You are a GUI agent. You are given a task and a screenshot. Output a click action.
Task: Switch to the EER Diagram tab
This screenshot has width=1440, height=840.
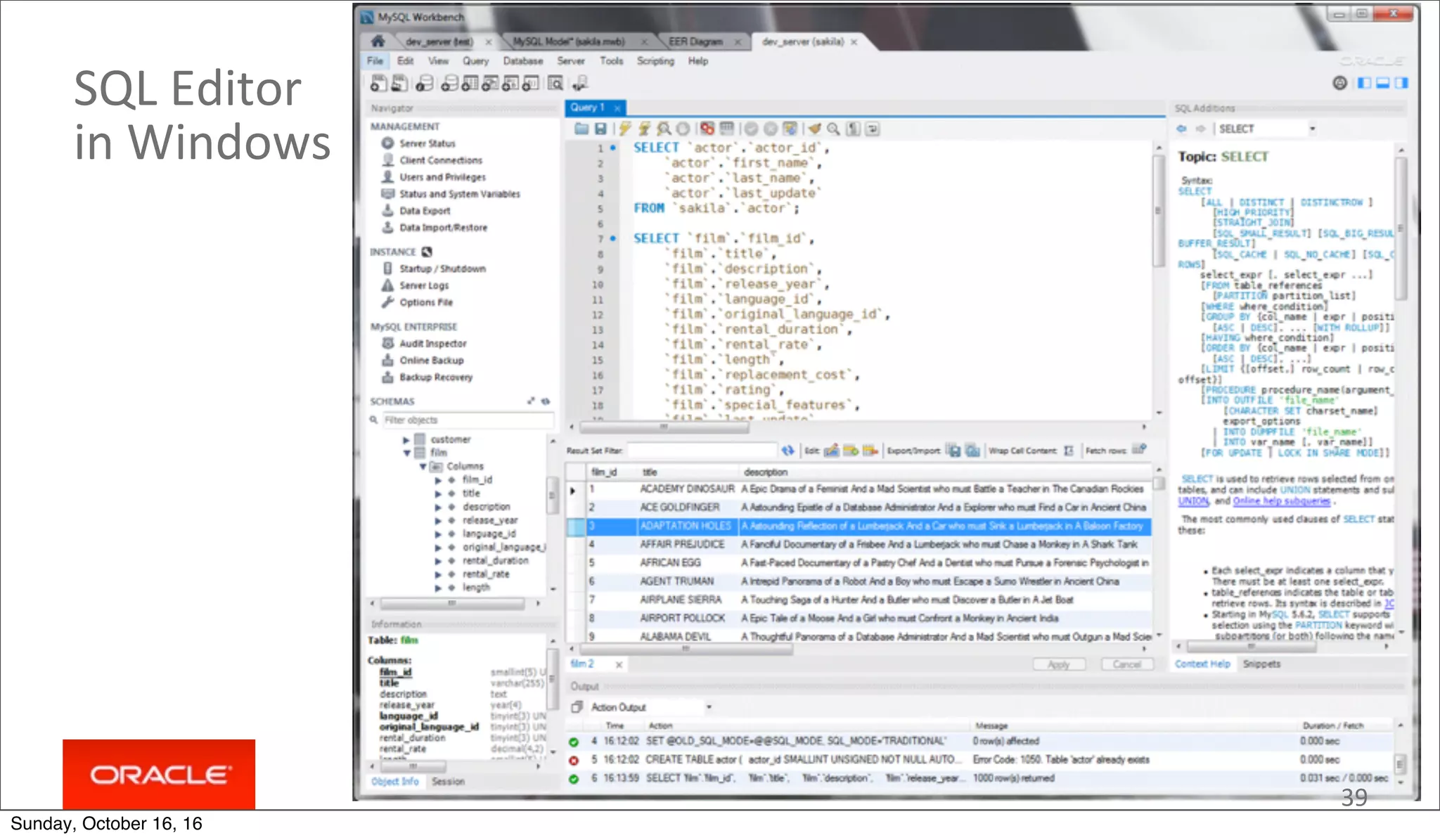click(696, 41)
